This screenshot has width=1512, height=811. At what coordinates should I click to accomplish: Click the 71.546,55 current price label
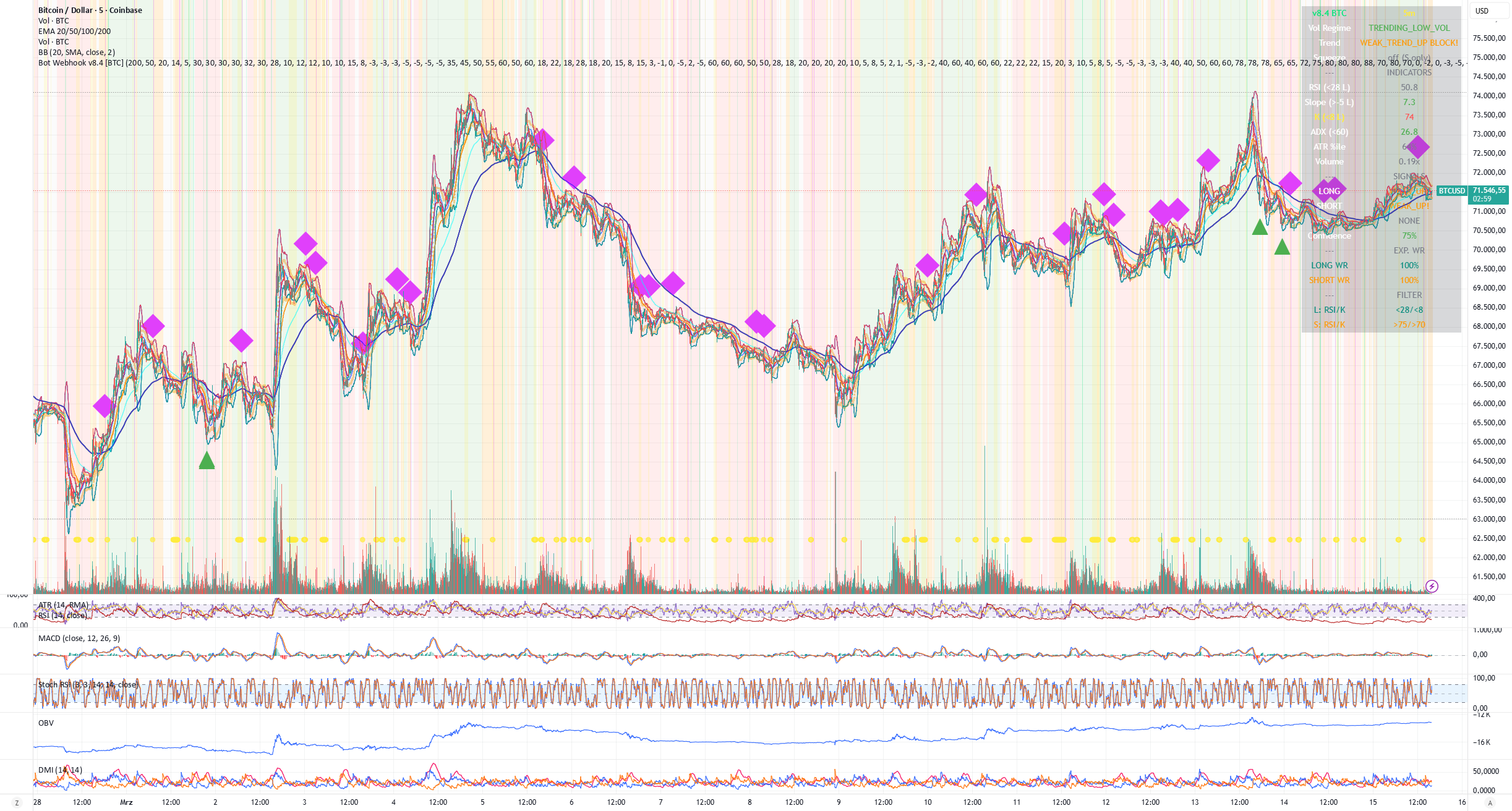coord(1489,190)
